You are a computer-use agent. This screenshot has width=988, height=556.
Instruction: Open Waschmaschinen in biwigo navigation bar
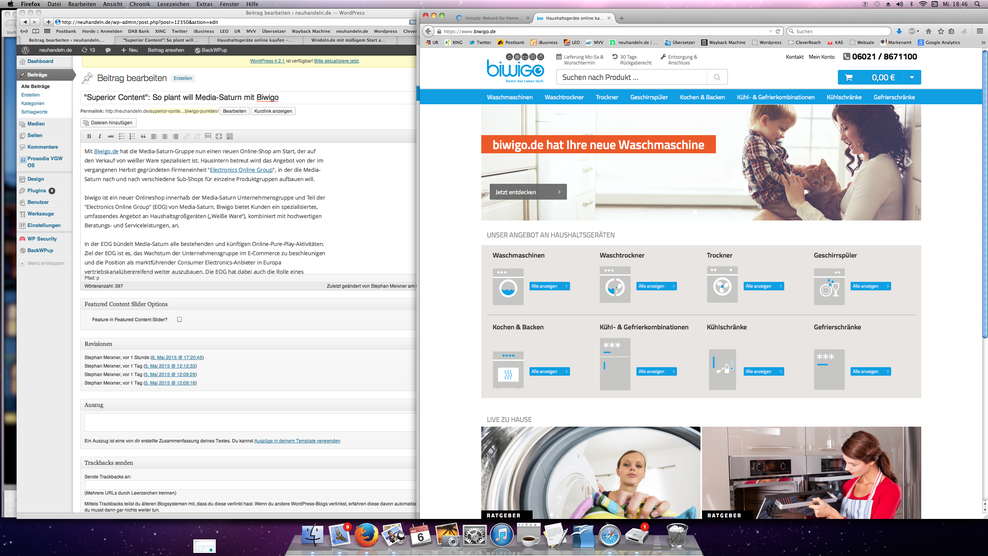point(509,97)
